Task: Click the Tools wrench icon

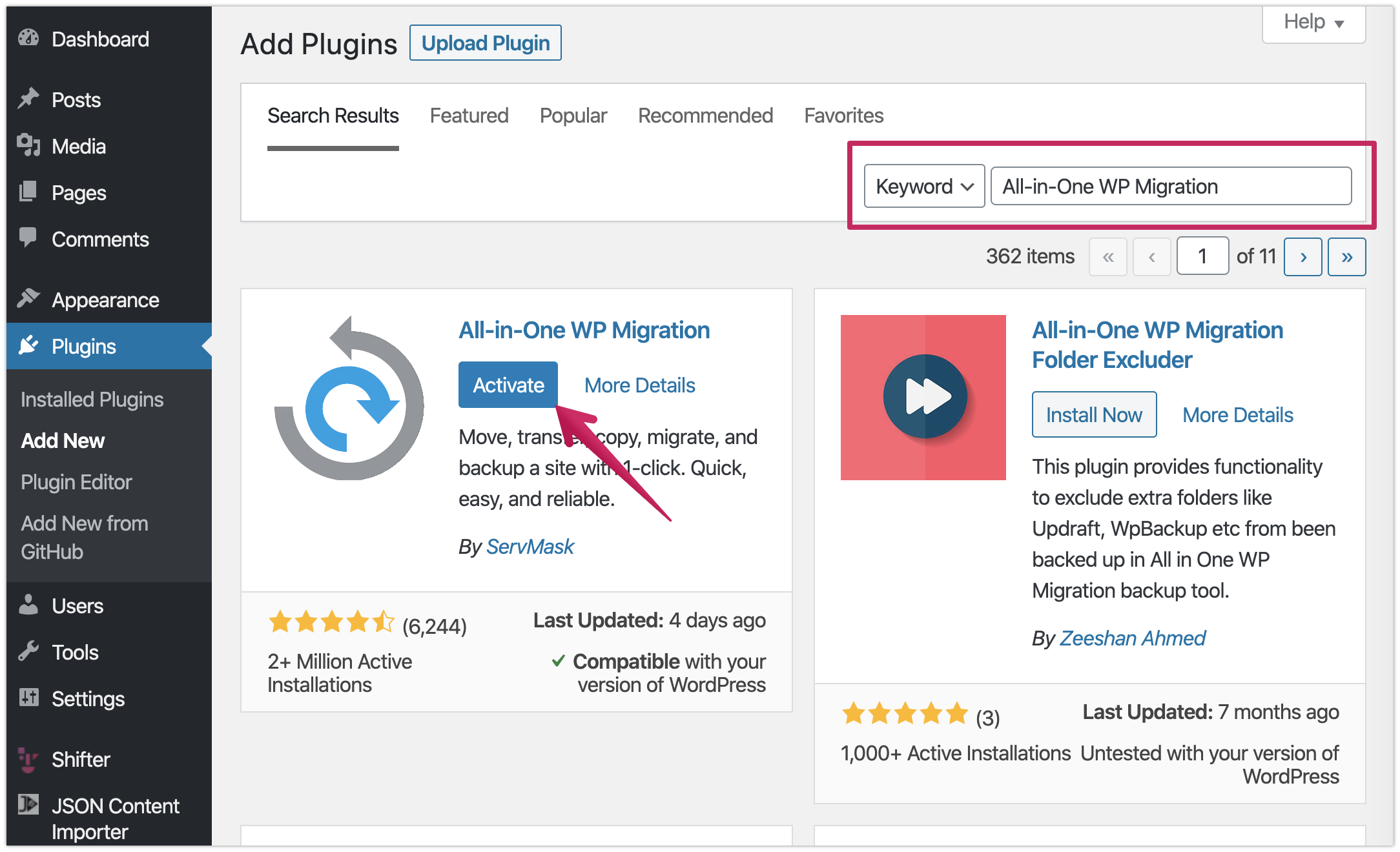Action: click(28, 651)
